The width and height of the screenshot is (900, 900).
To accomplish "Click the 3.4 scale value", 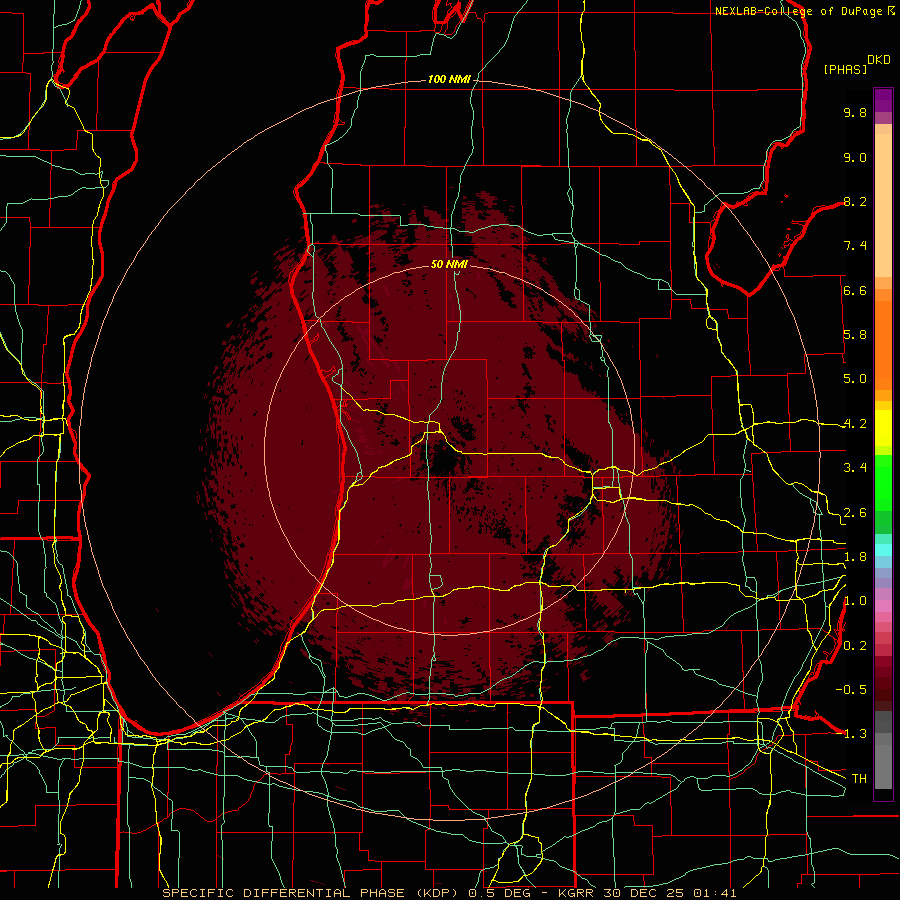I will [x=855, y=468].
